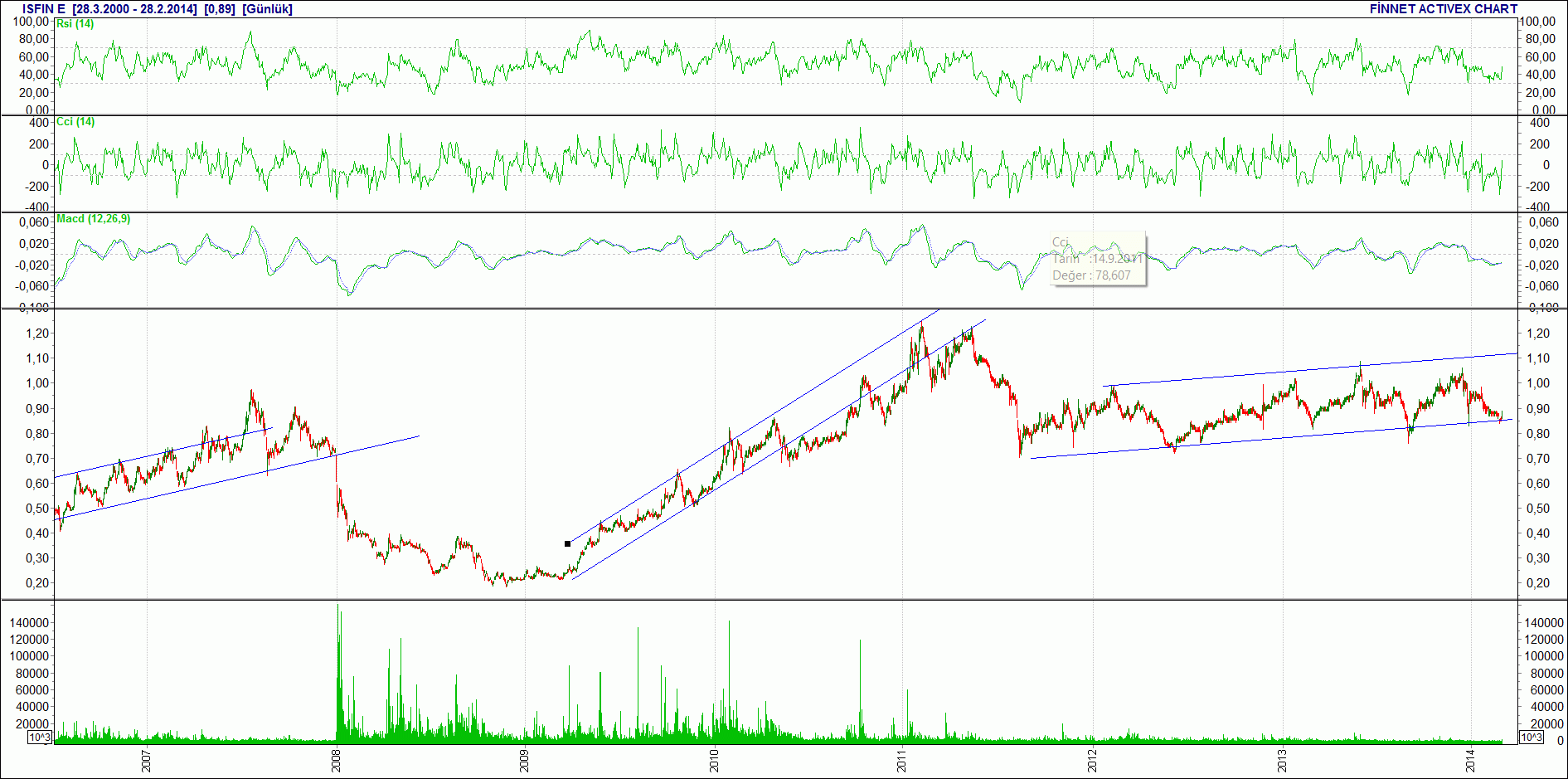
Task: Click the Rsi (14) indicator label
Action: click(x=75, y=24)
